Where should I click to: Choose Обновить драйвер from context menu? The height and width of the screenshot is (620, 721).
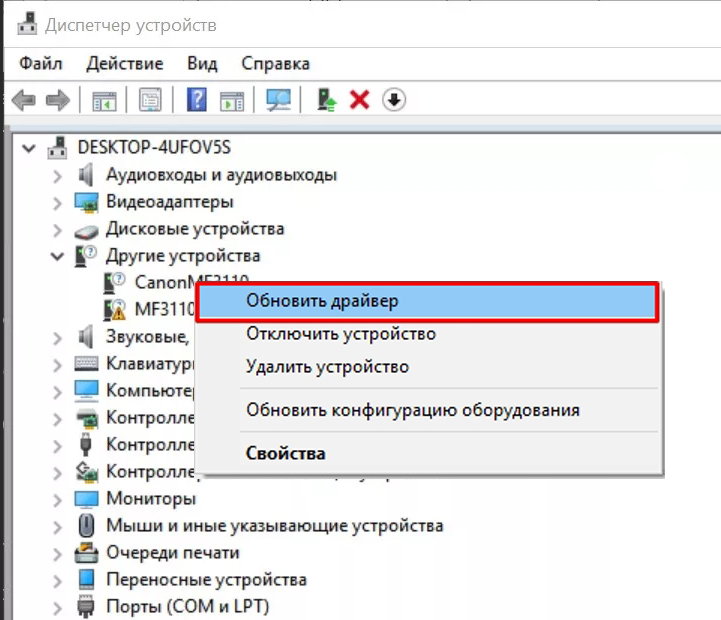point(322,301)
